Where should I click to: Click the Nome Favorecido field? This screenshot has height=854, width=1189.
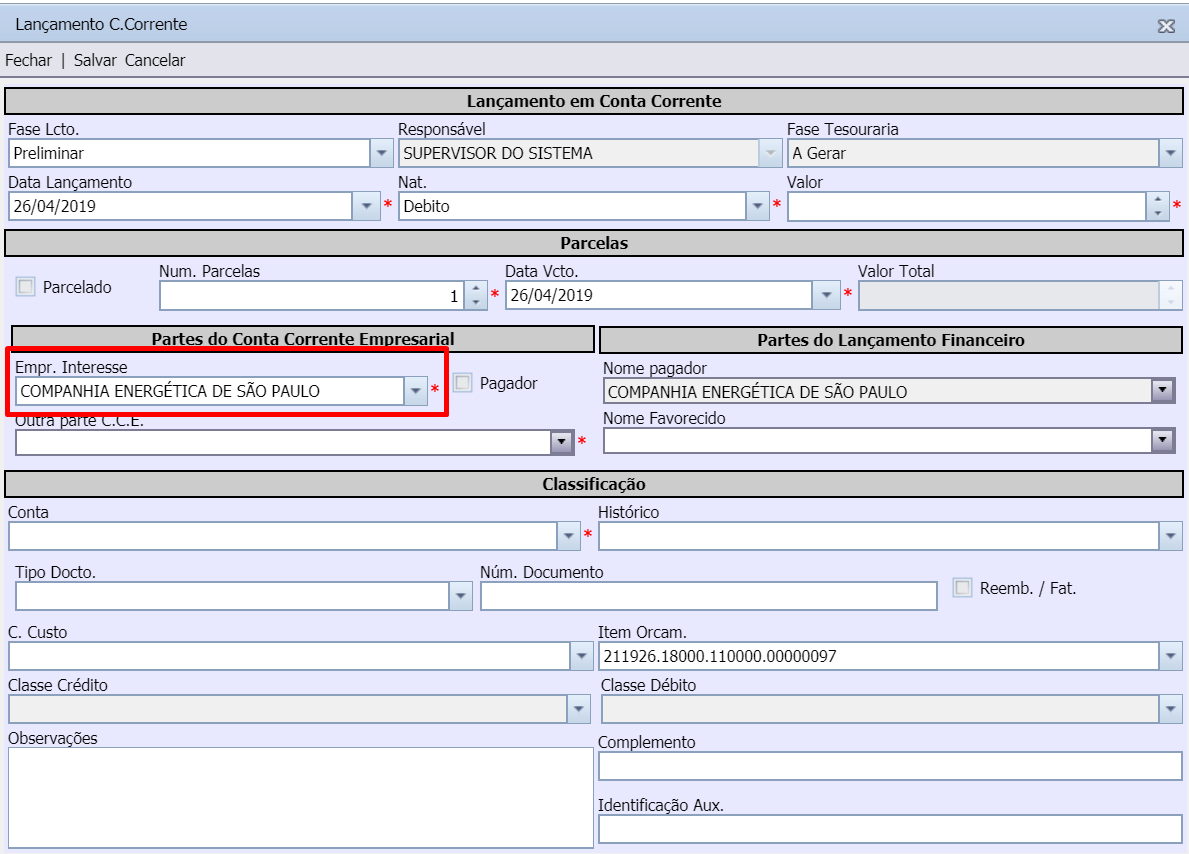coord(877,441)
